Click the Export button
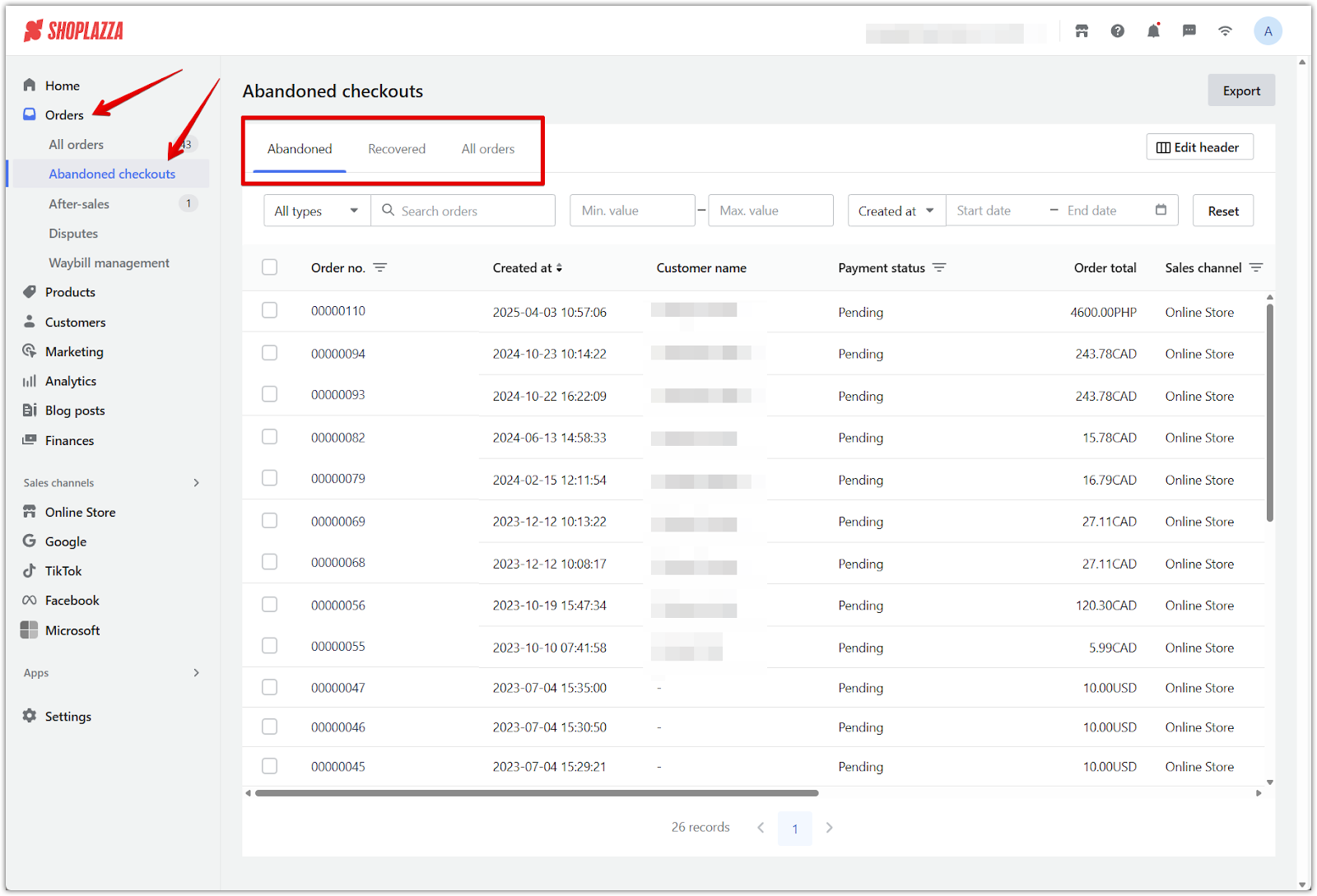The width and height of the screenshot is (1317, 896). tap(1241, 91)
